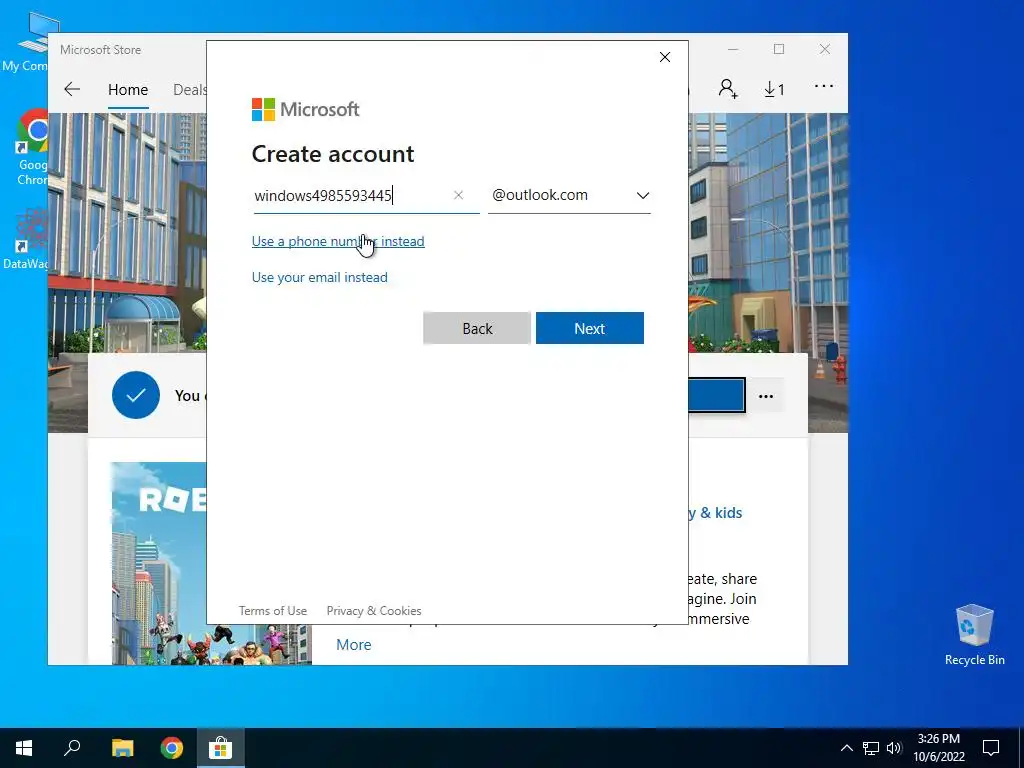Open Privacy & Cookies link

coord(374,611)
